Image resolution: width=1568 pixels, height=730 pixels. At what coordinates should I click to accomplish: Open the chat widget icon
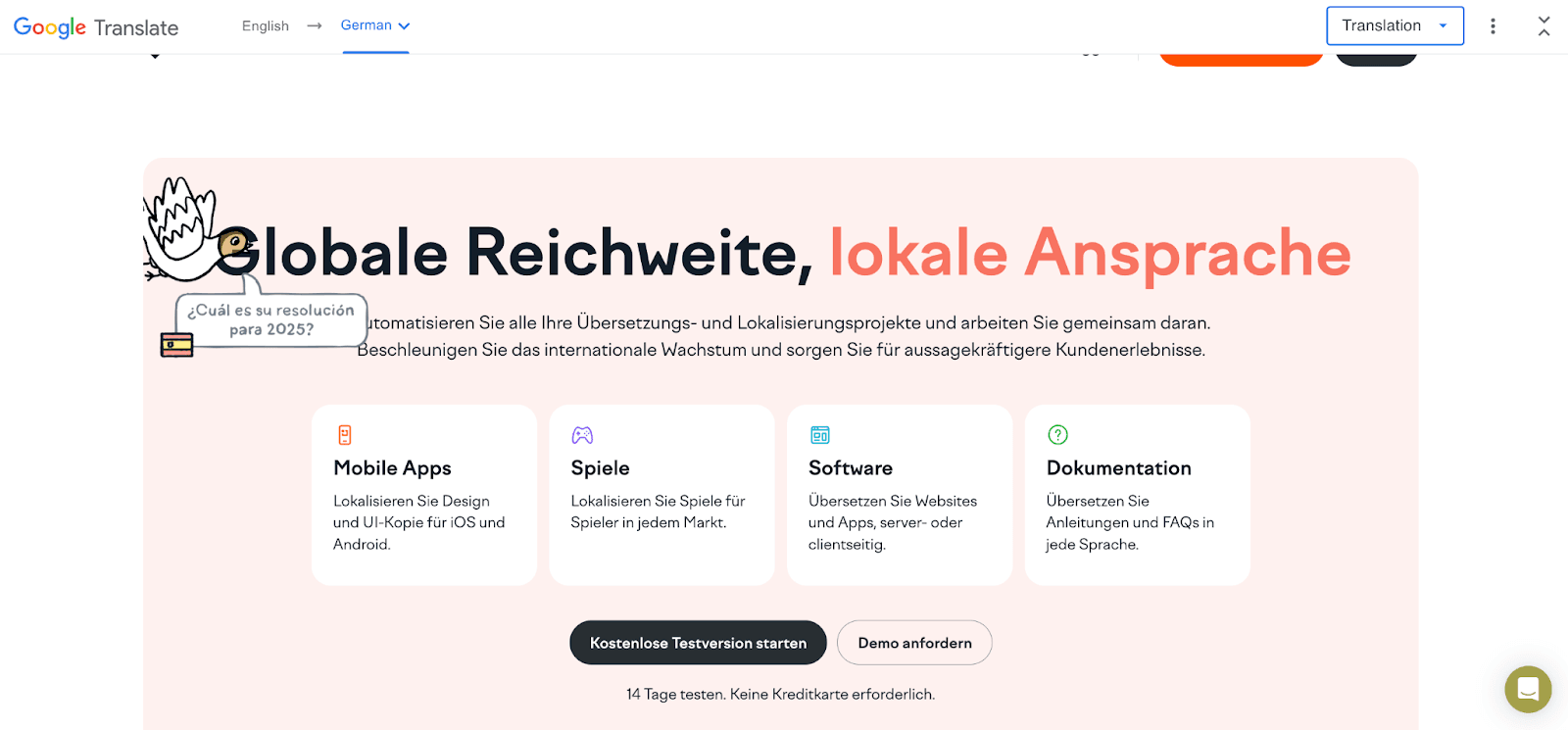[x=1528, y=689]
